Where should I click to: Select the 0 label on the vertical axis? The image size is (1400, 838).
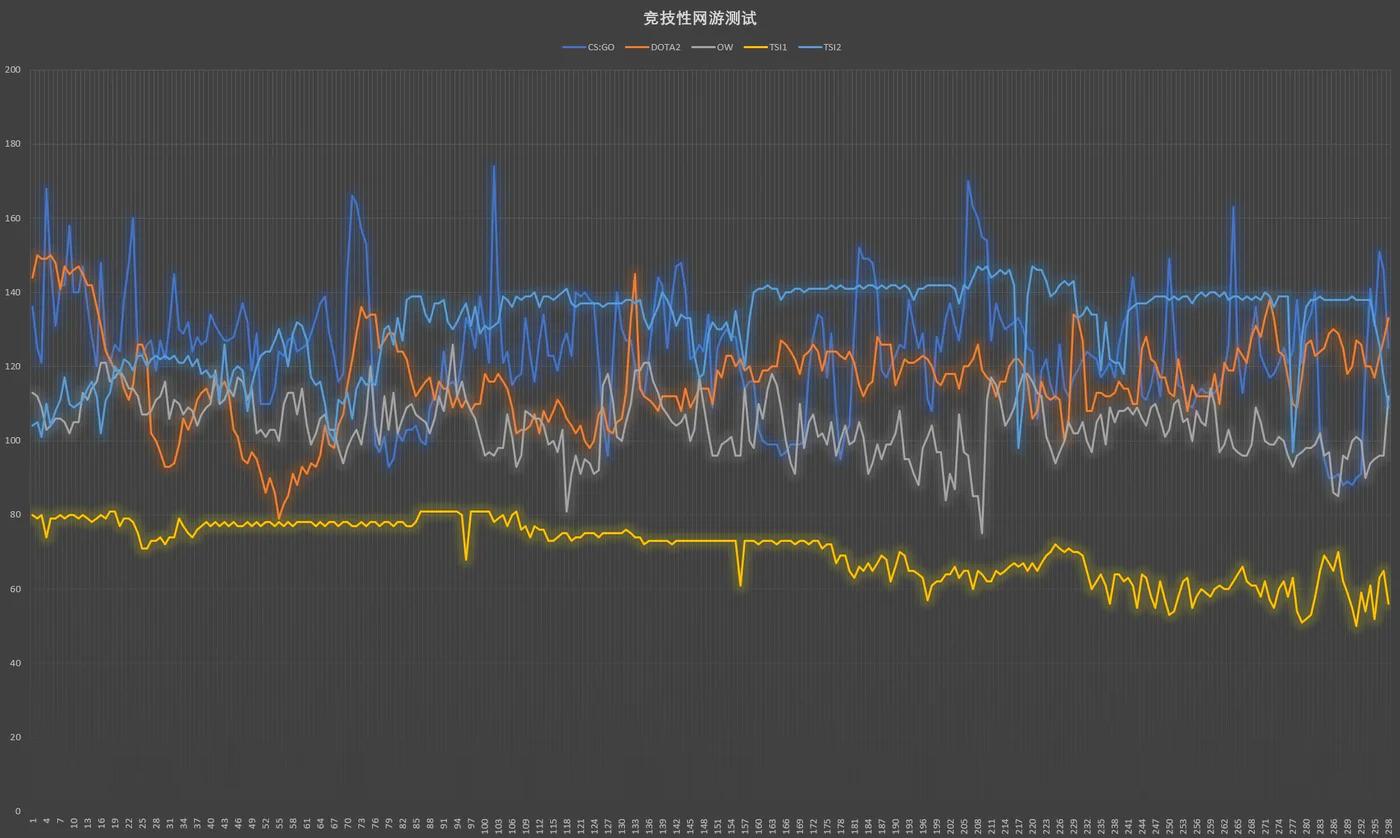tap(18, 811)
